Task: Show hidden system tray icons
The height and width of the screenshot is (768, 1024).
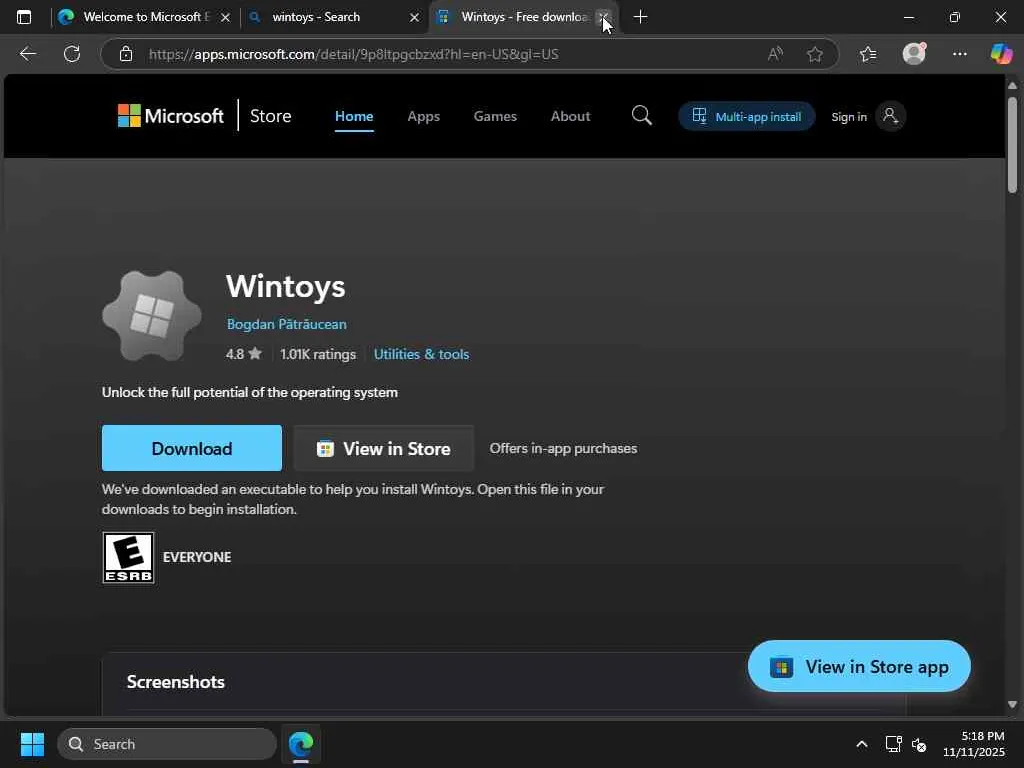Action: (862, 744)
